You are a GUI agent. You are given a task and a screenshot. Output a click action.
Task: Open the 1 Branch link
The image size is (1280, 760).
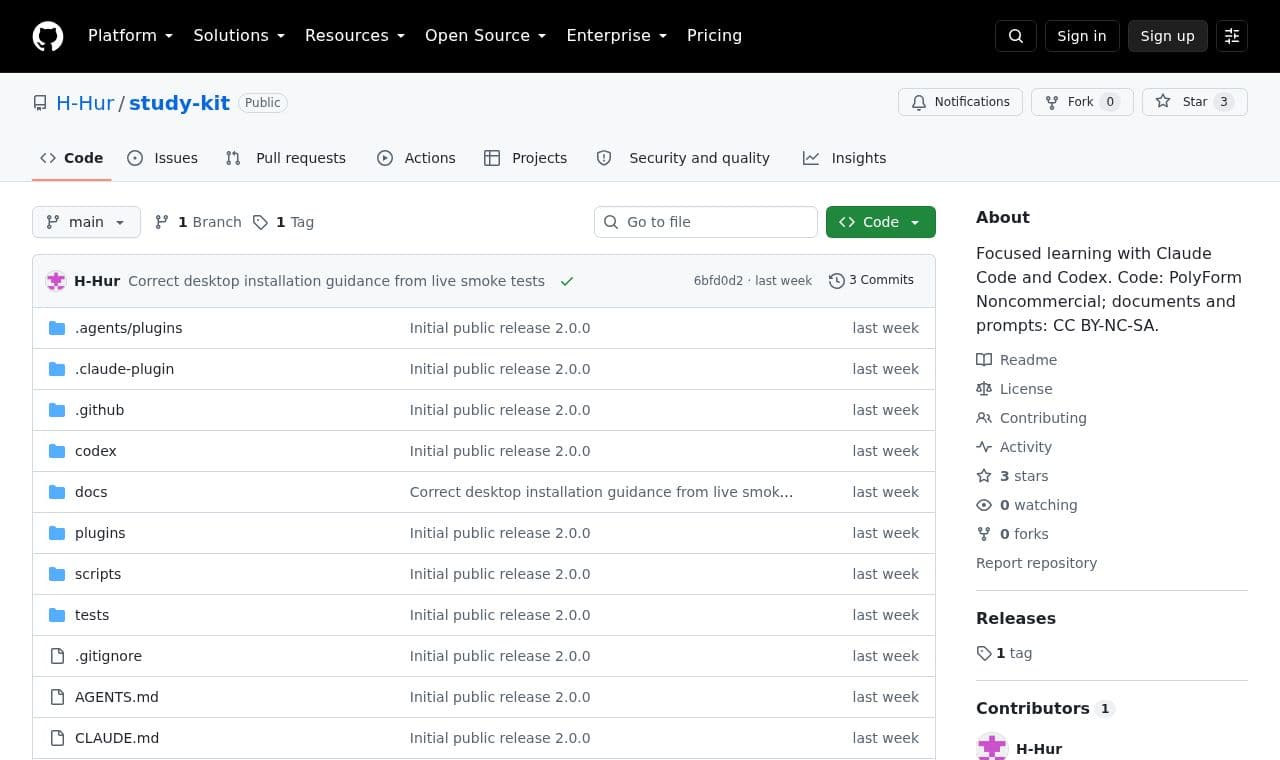tap(198, 222)
